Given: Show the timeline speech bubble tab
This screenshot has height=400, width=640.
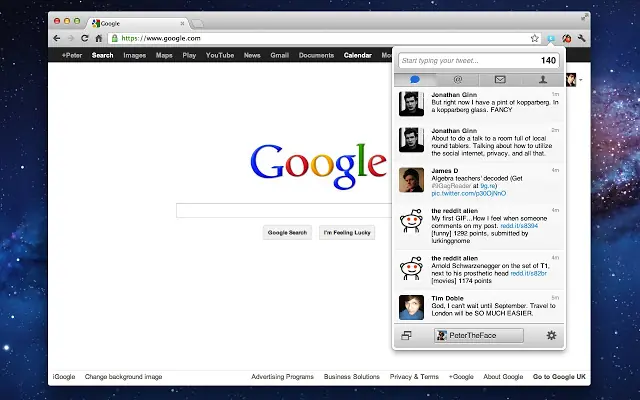Looking at the screenshot, I should point(415,80).
